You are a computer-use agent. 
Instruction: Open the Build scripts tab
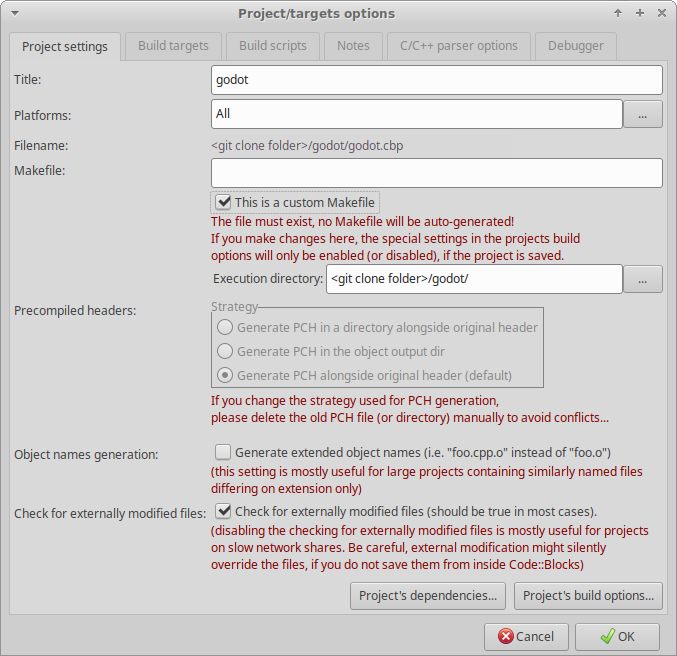click(273, 46)
